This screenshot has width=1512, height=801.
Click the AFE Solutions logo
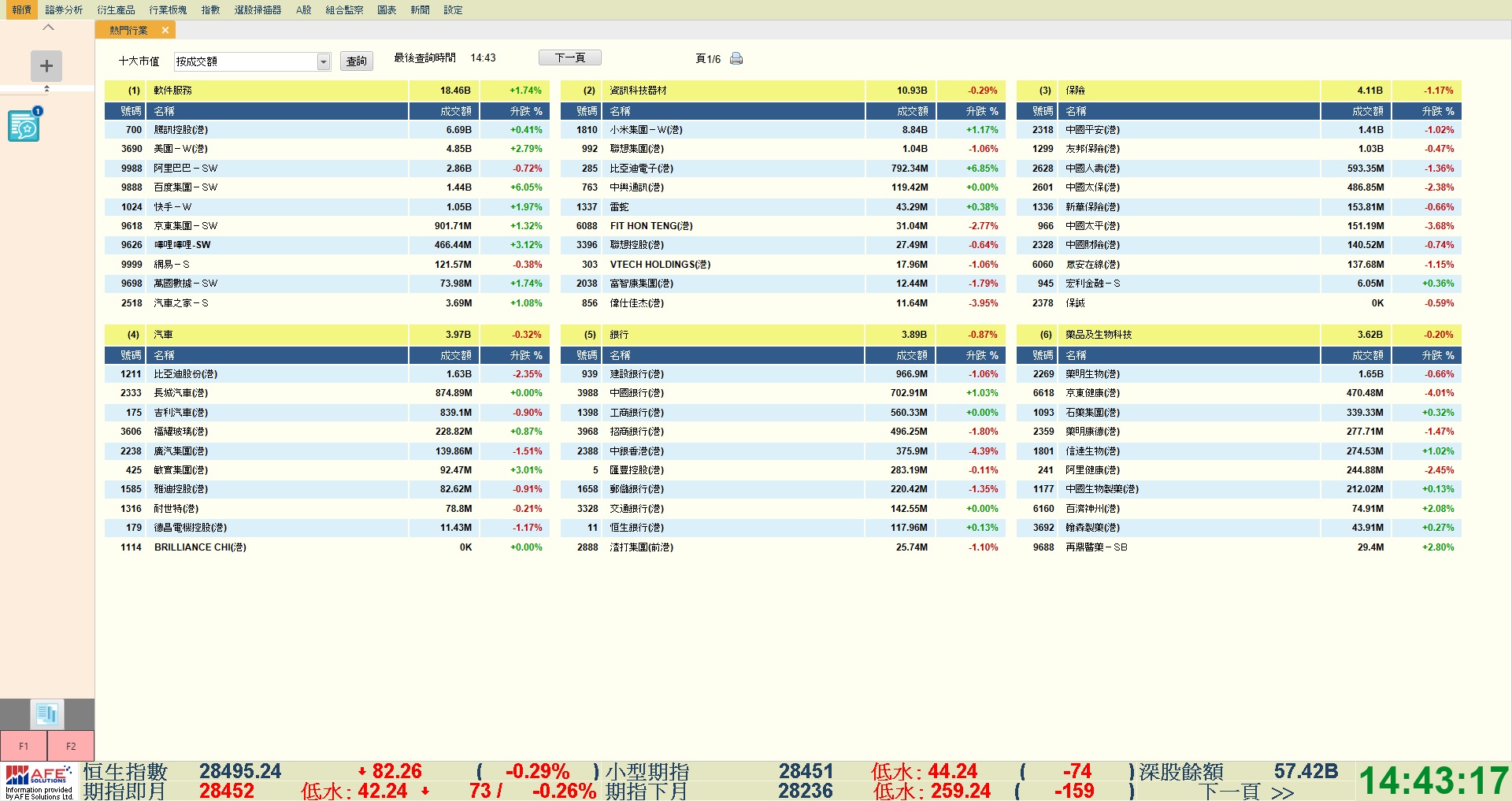pos(39,781)
